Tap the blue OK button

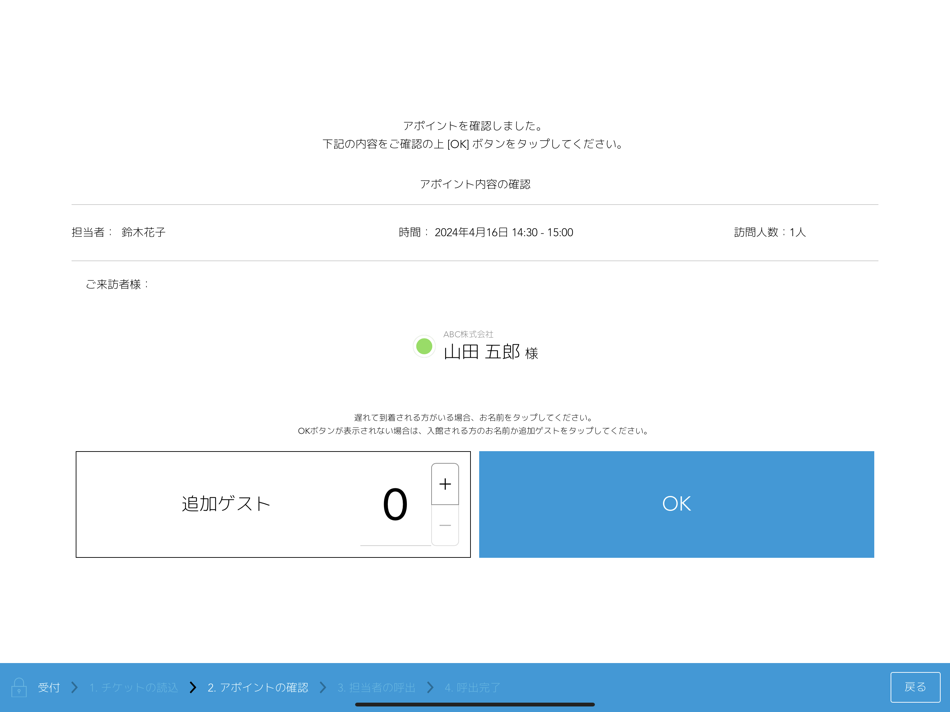(676, 504)
